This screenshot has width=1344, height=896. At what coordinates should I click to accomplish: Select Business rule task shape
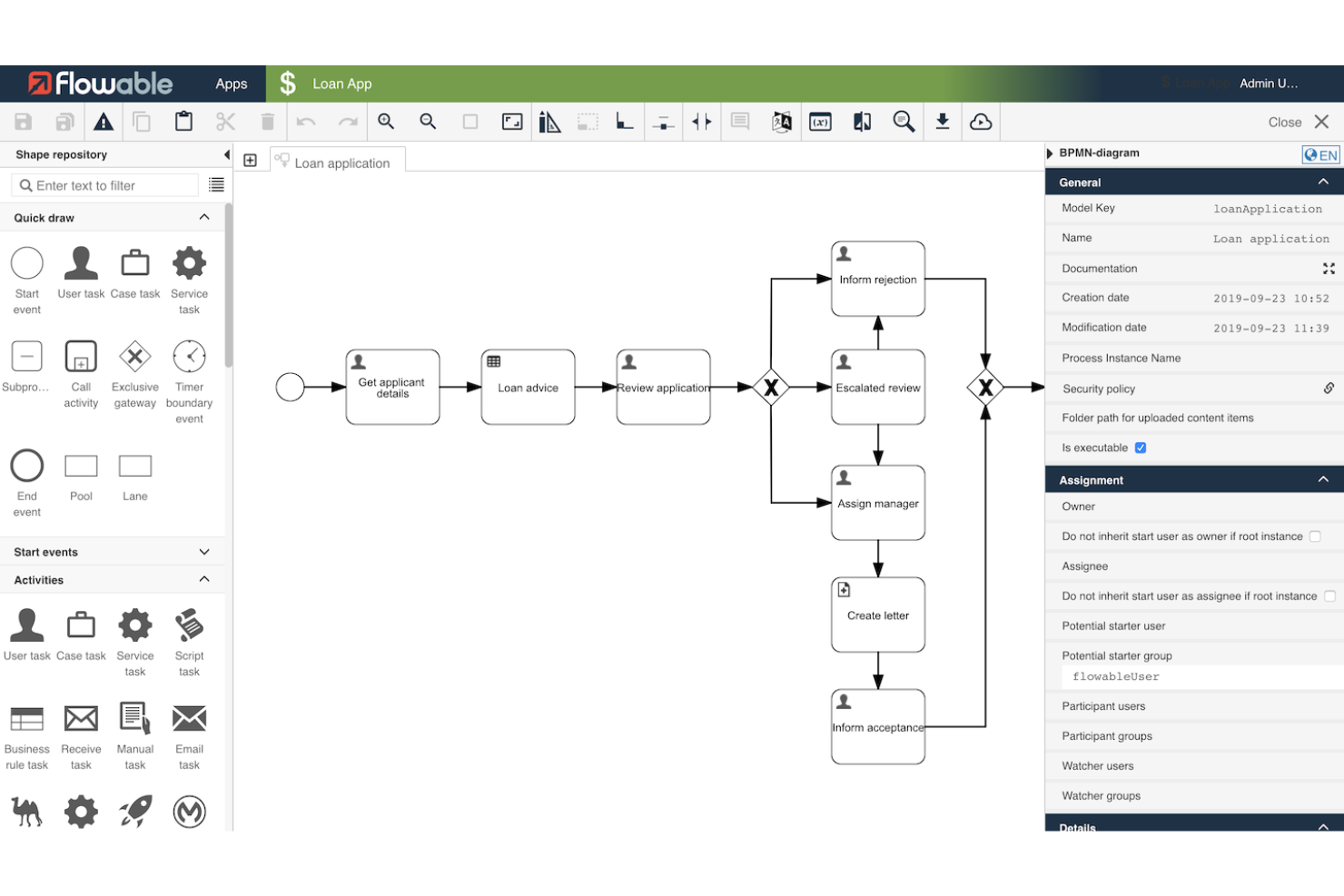pyautogui.click(x=26, y=736)
